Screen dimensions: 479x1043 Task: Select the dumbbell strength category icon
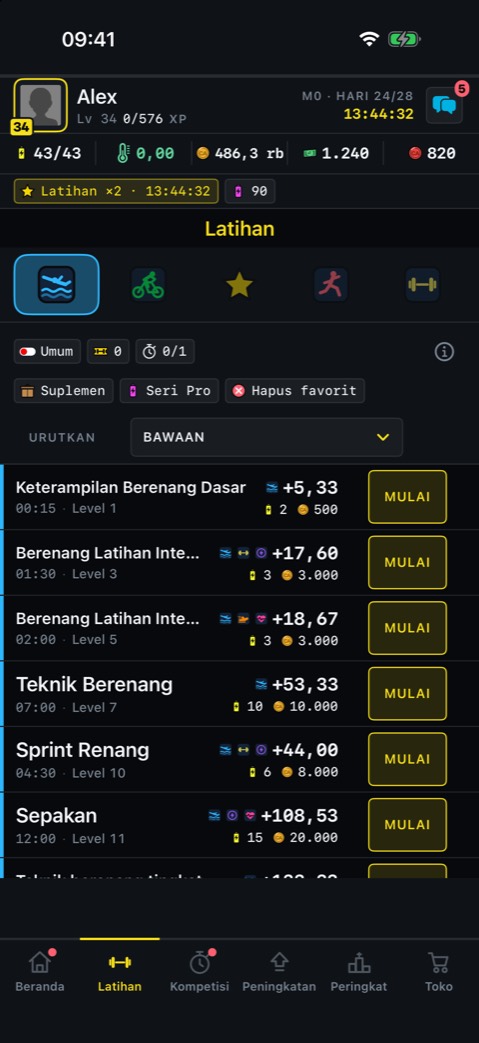coord(422,285)
